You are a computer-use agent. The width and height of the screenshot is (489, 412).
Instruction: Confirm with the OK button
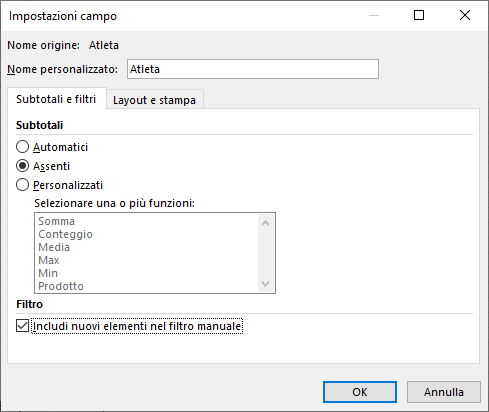360,392
